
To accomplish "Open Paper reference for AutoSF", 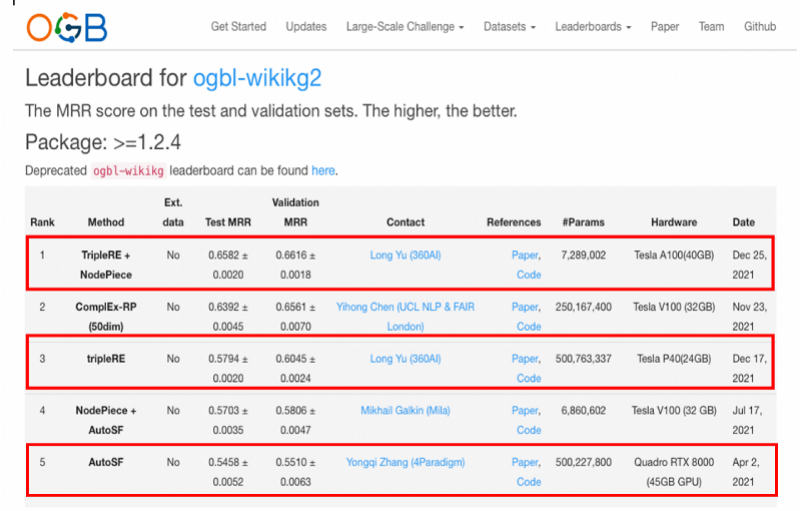I will tap(526, 462).
